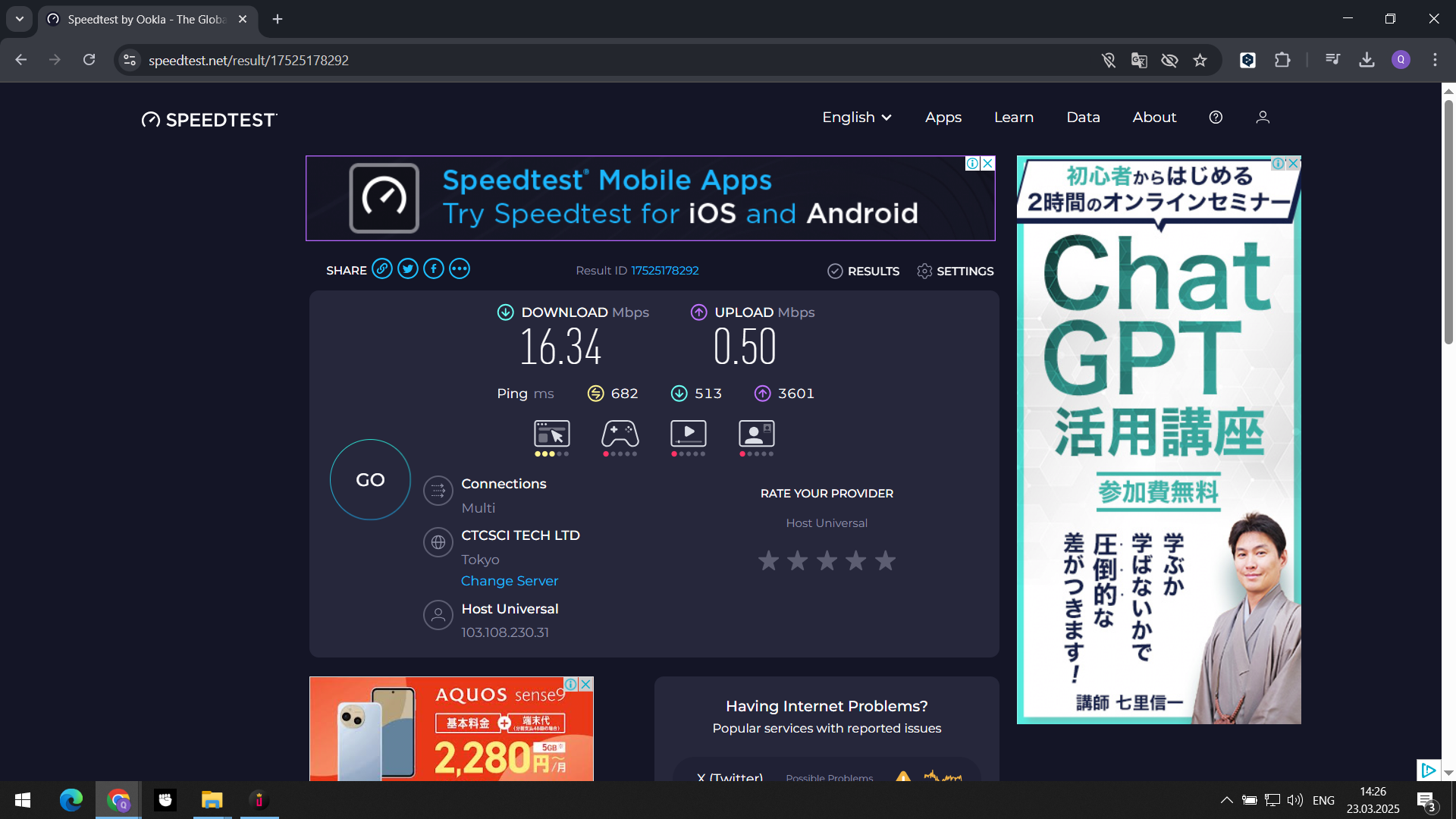Click the idle ping latency icon
The width and height of the screenshot is (1456, 819).
[596, 394]
